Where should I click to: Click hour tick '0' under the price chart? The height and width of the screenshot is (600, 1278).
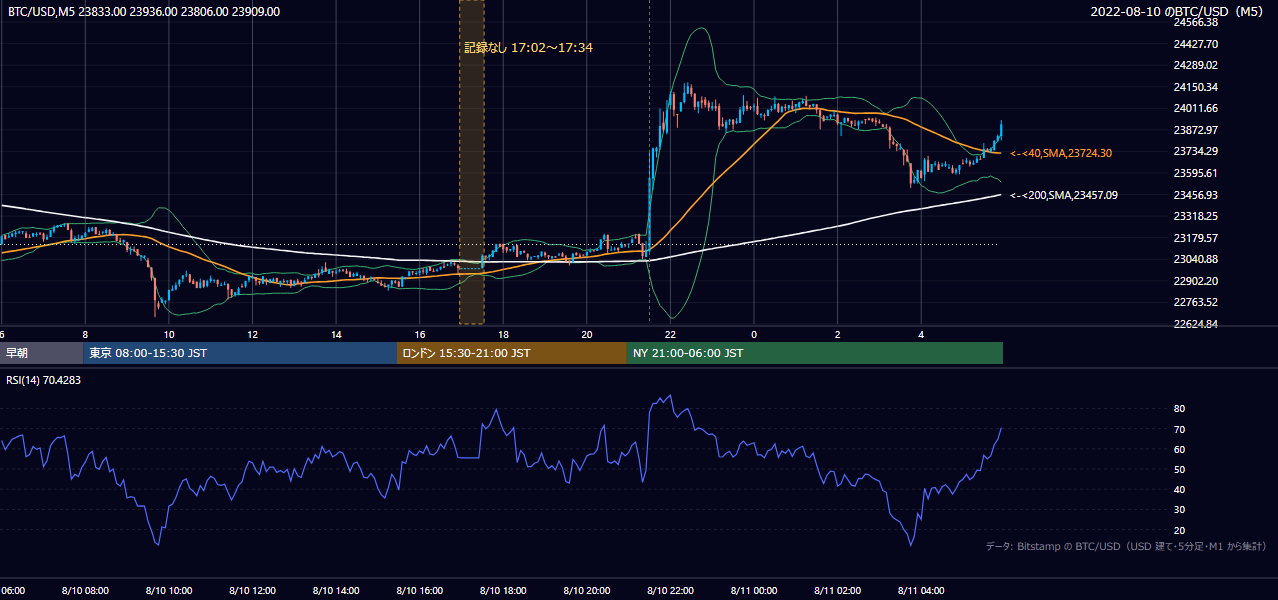click(754, 334)
